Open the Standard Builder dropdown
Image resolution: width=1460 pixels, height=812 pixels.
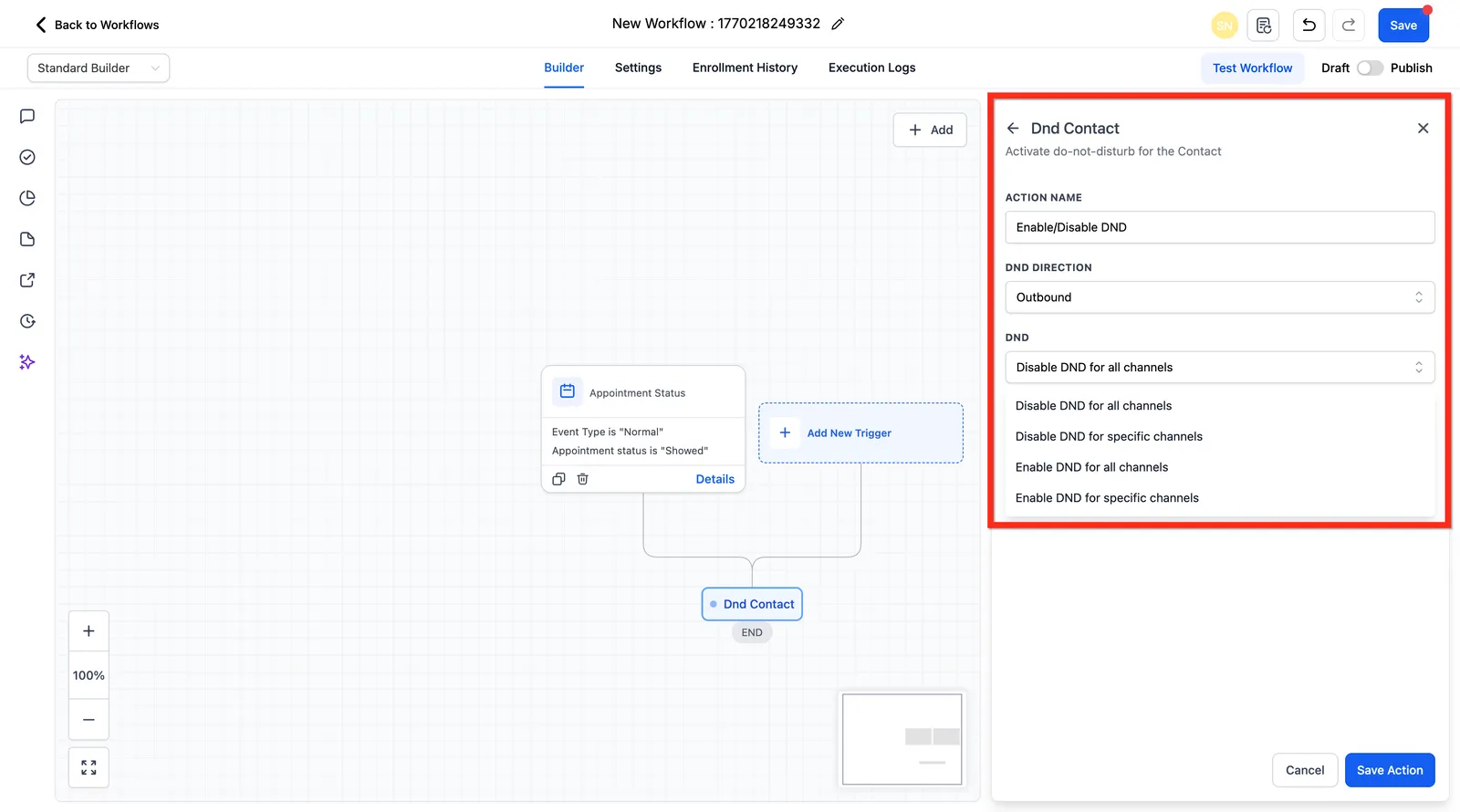[x=99, y=68]
